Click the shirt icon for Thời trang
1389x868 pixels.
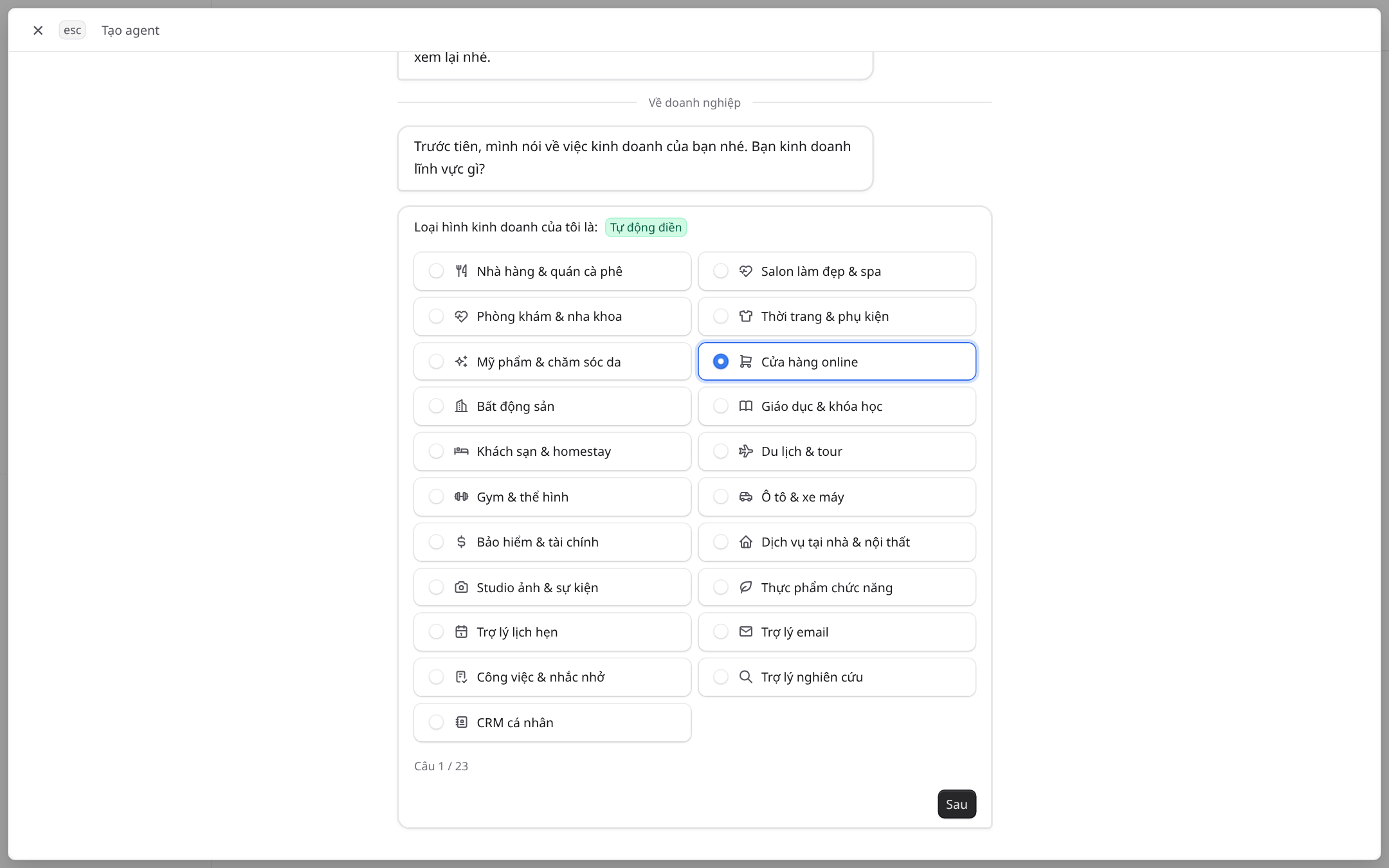[x=746, y=316]
